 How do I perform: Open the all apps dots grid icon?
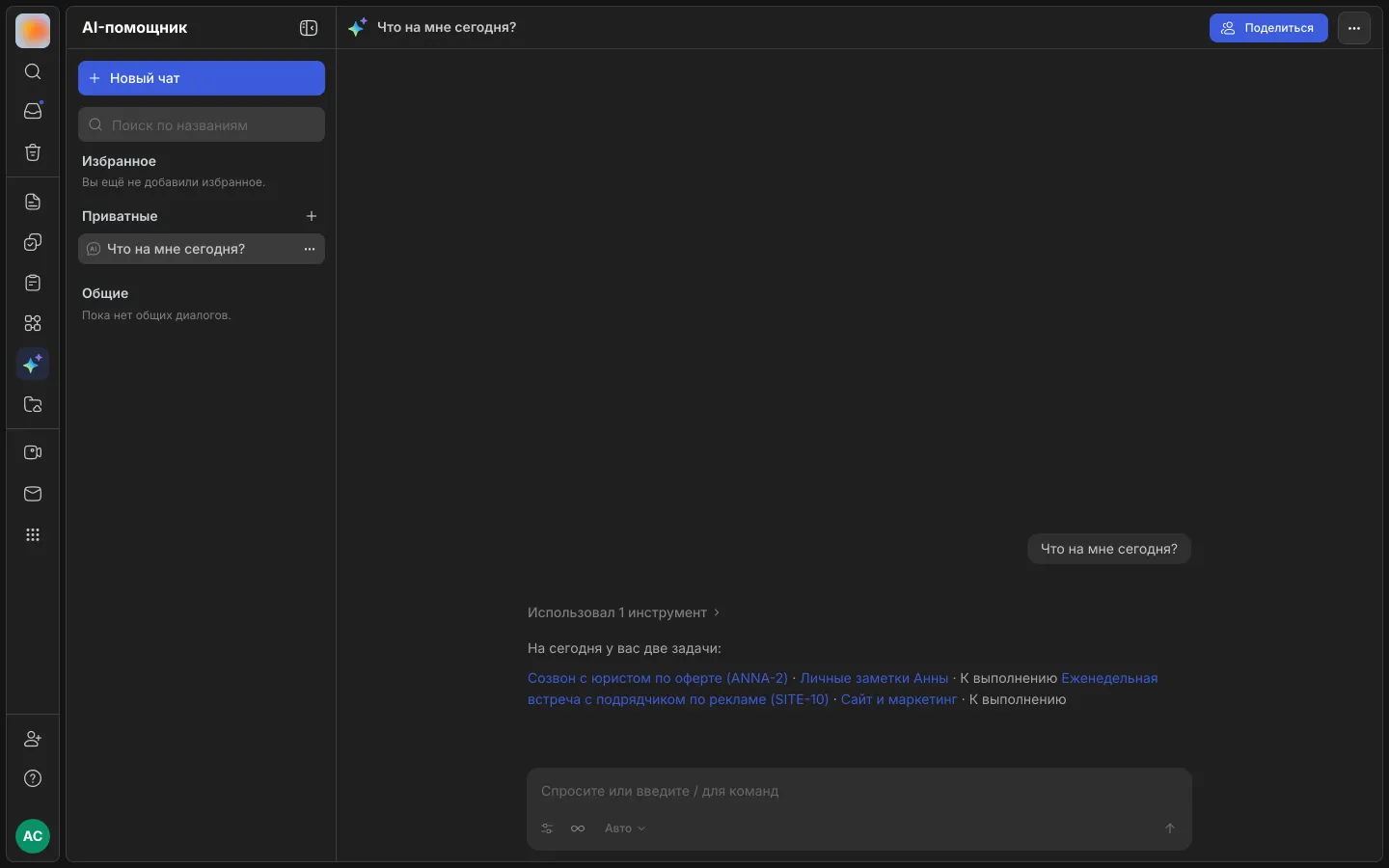33,535
